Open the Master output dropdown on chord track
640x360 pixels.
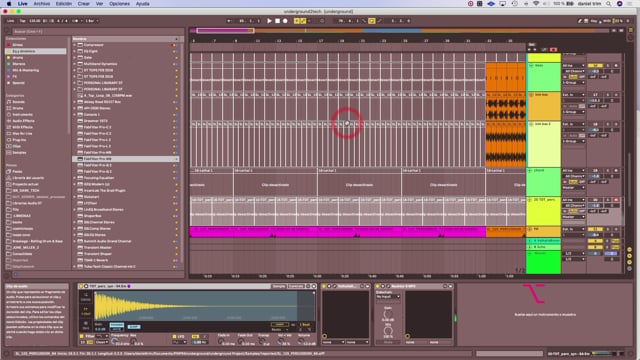(573, 188)
